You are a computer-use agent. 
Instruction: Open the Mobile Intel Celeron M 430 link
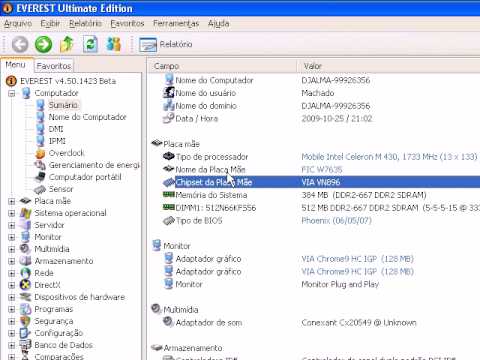389,157
